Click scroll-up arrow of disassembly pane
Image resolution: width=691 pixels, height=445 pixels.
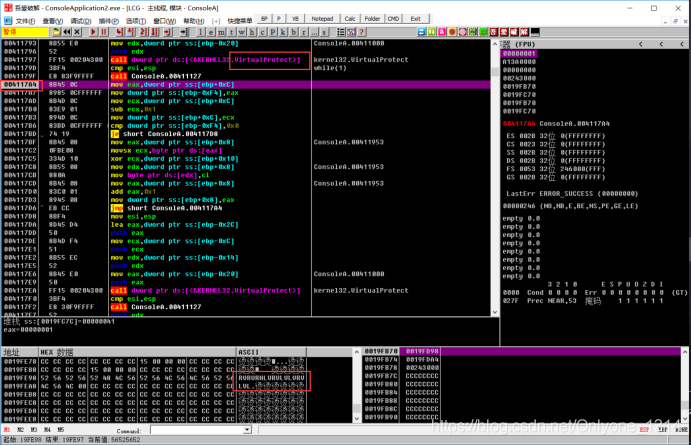click(x=495, y=44)
